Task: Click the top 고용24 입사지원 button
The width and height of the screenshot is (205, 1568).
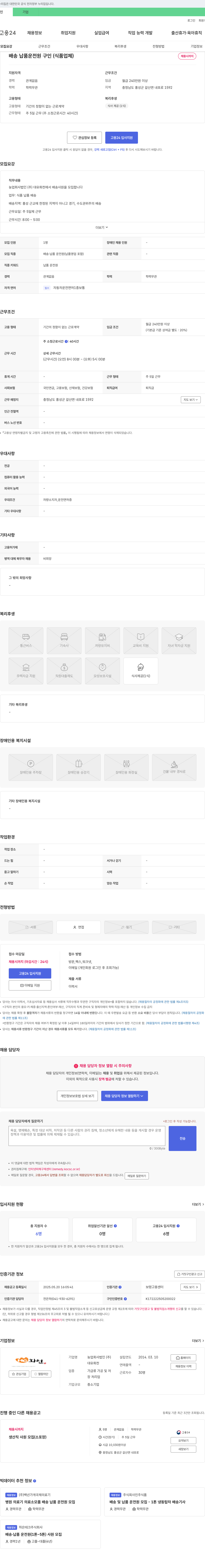Action: pyautogui.click(x=122, y=138)
